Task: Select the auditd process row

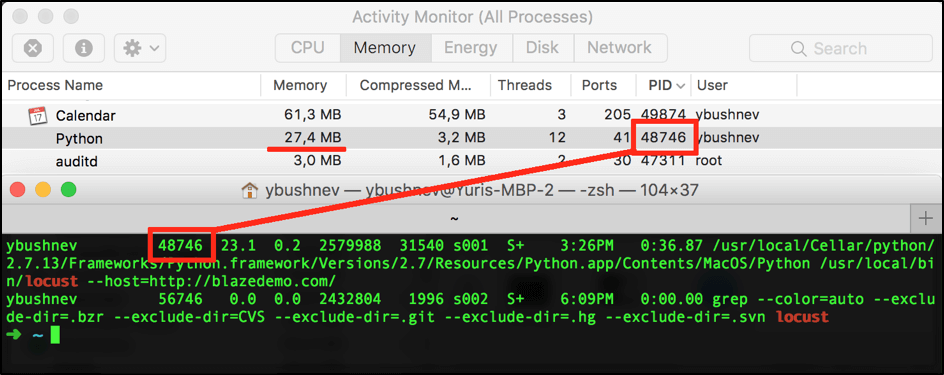Action: 472,161
